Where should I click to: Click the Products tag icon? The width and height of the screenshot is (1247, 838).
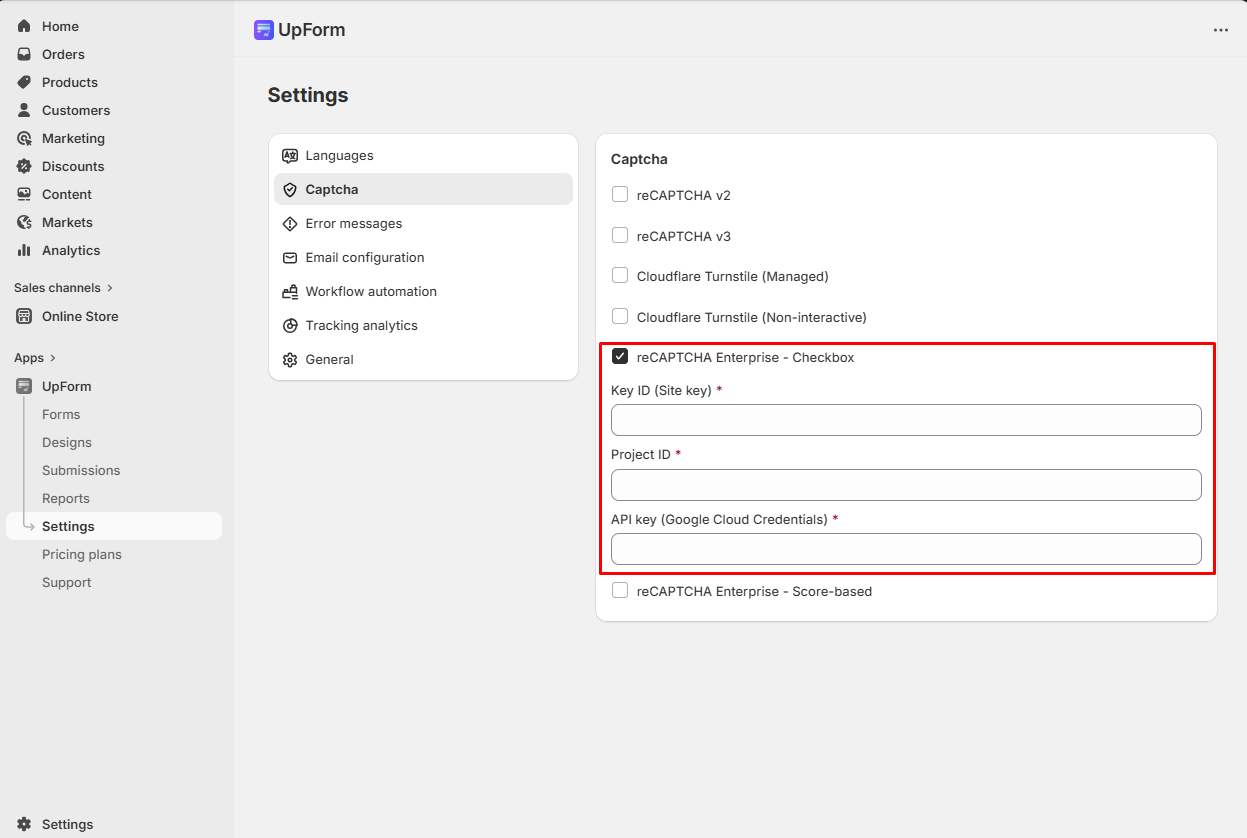pyautogui.click(x=24, y=82)
